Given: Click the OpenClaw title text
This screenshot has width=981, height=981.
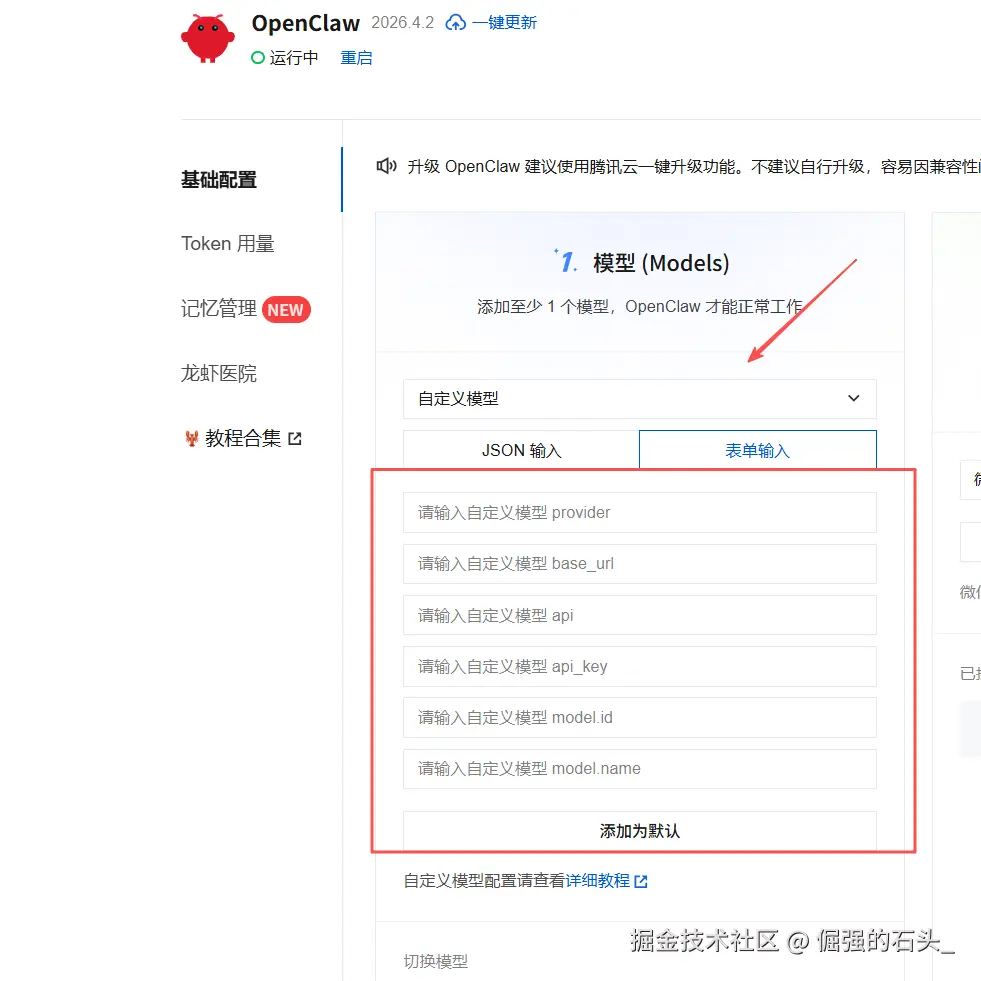Looking at the screenshot, I should pos(305,23).
